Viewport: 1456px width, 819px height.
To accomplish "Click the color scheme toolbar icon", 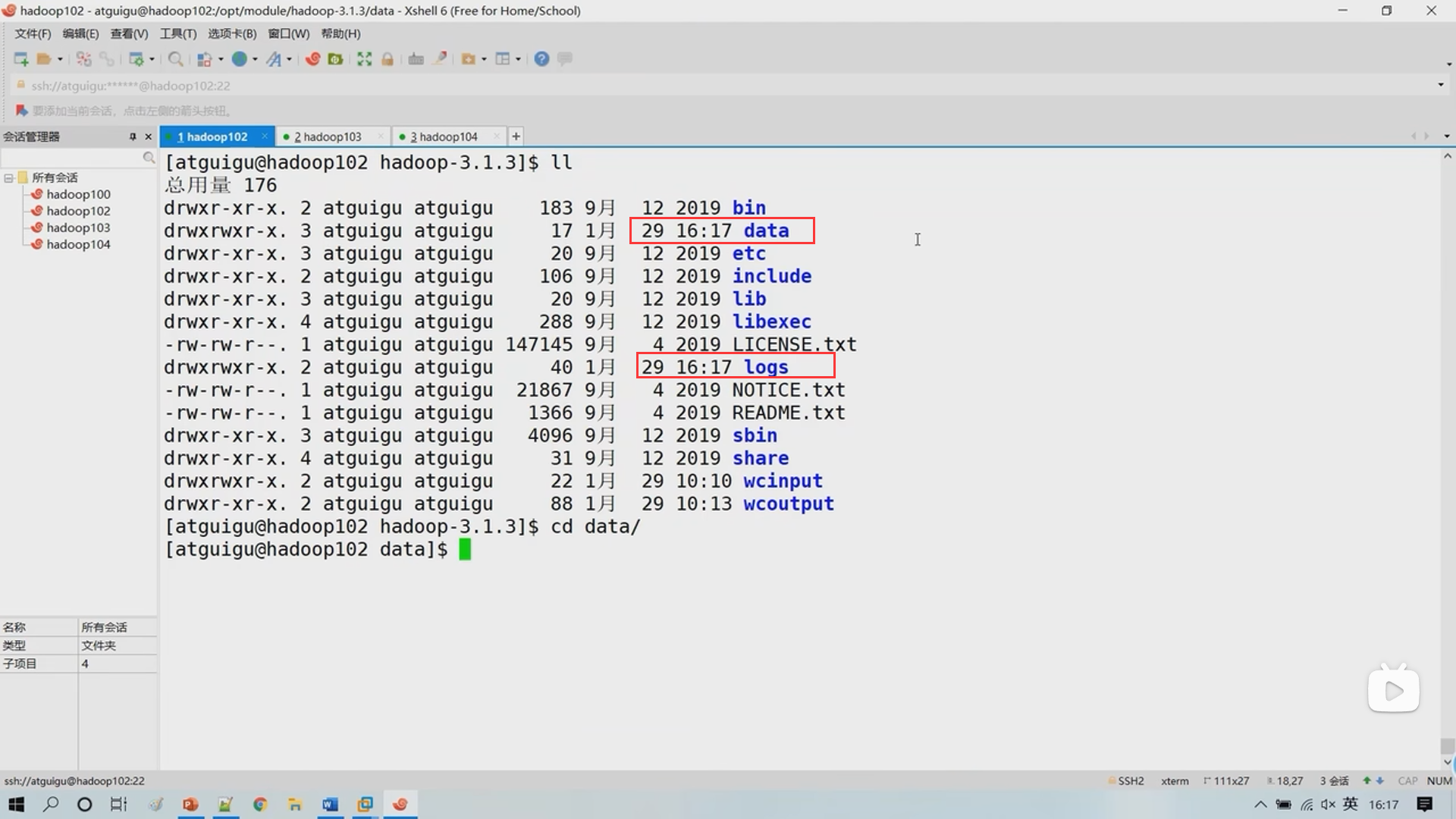I will tap(205, 59).
